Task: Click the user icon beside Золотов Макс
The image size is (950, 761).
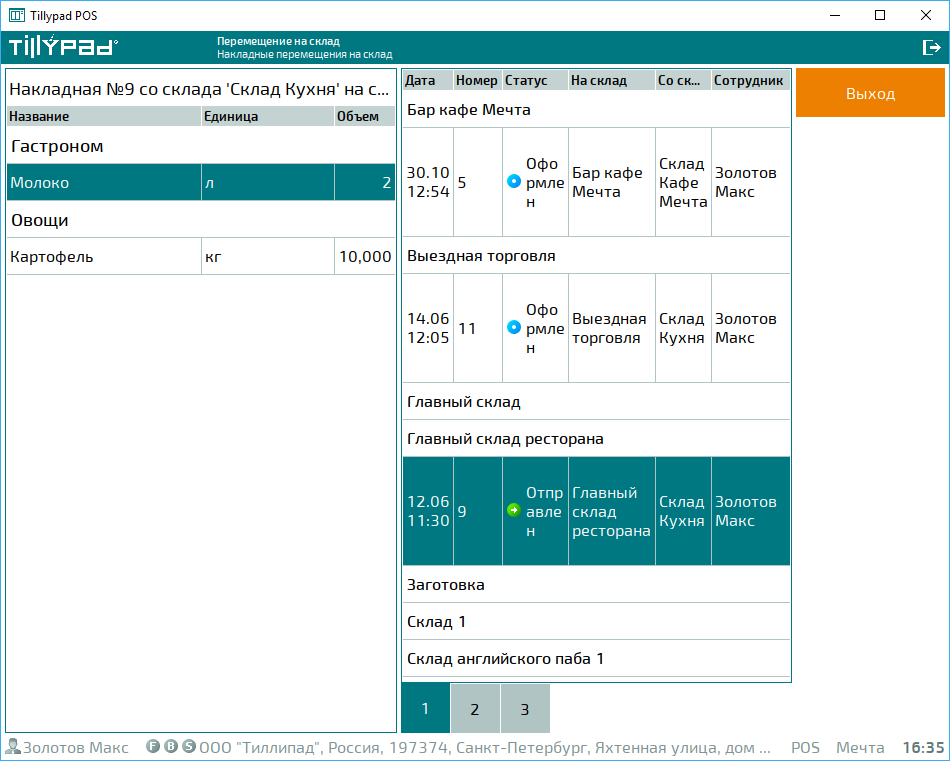Action: click(13, 747)
